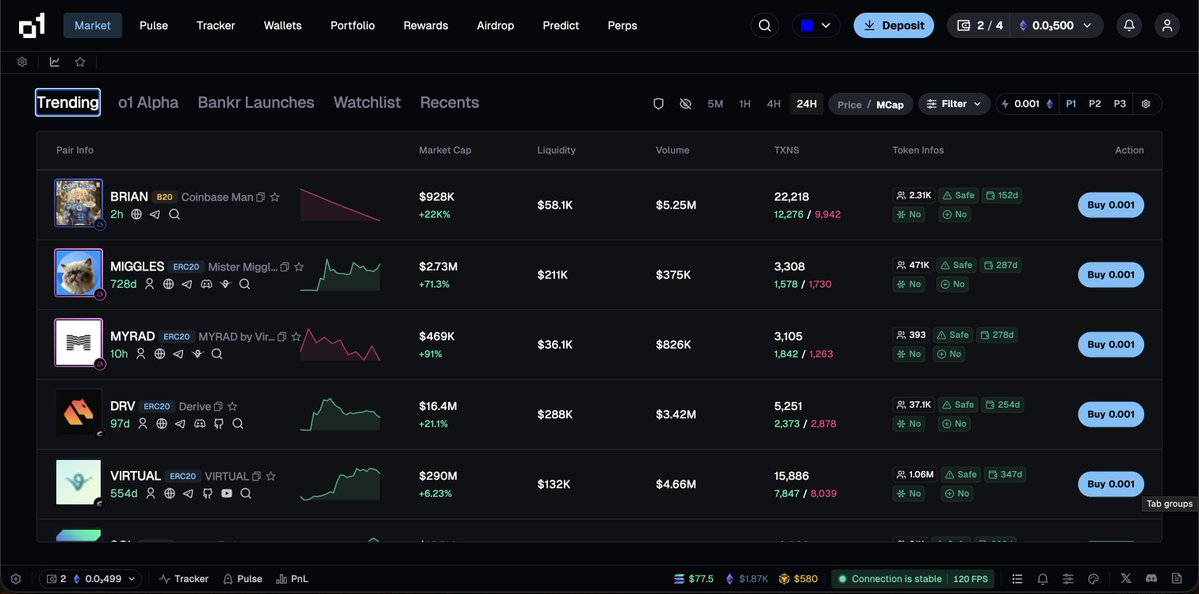Open the user profile icon
The width and height of the screenshot is (1199, 594).
[1167, 25]
